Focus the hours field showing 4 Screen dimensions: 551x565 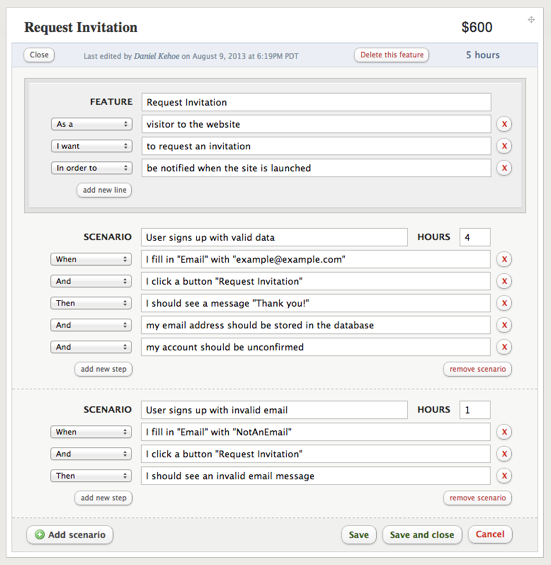[475, 237]
